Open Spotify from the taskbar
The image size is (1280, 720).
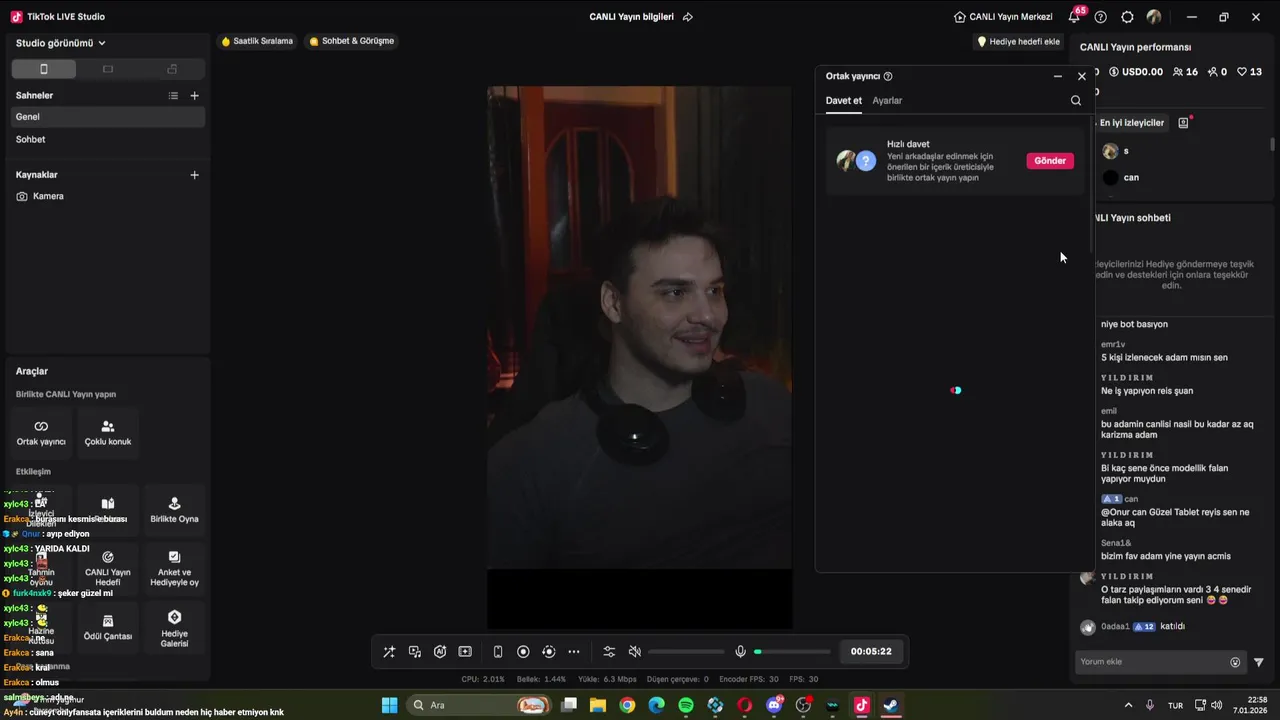[686, 705]
